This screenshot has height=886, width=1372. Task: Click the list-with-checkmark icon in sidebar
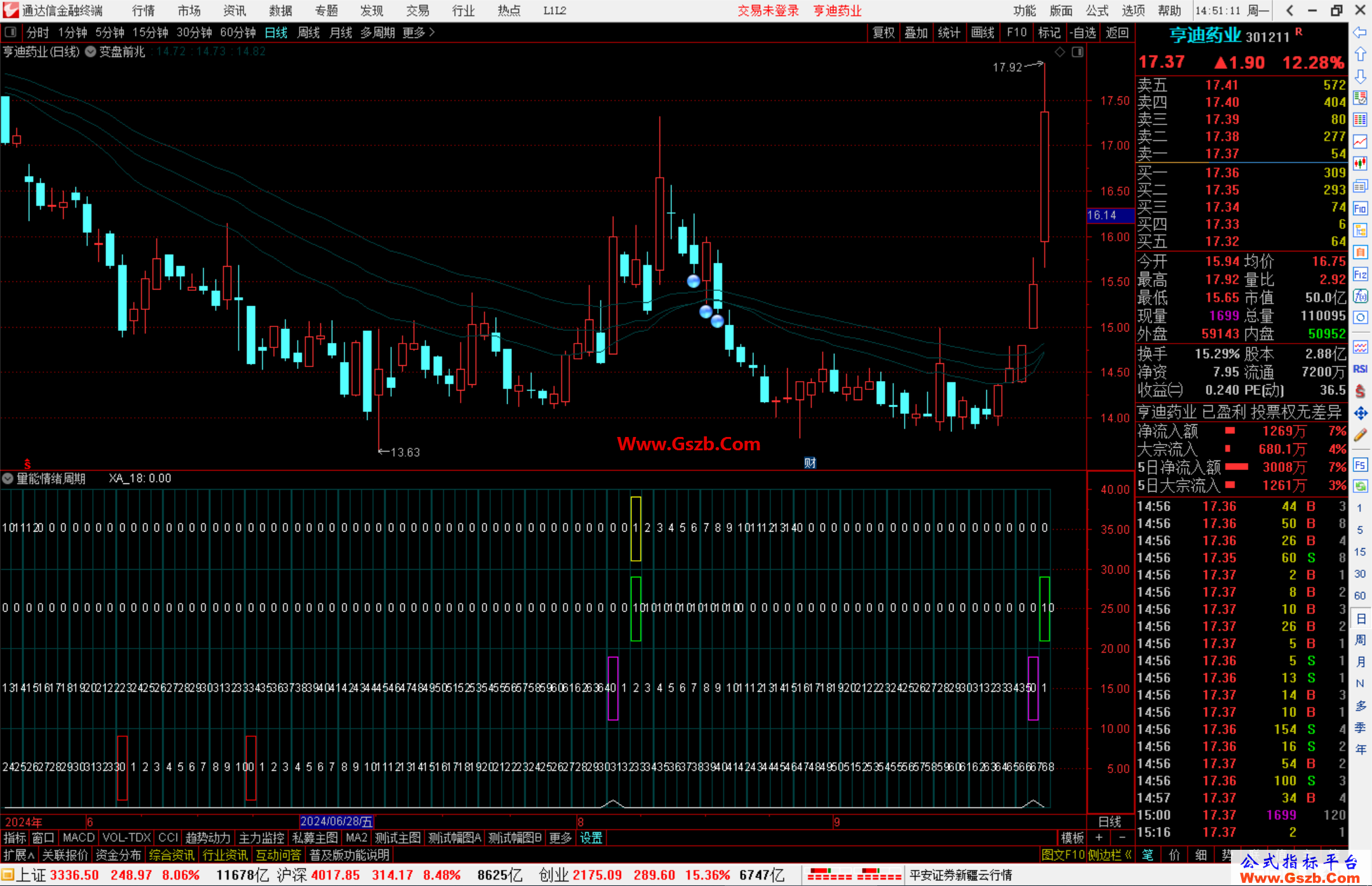(x=1360, y=98)
